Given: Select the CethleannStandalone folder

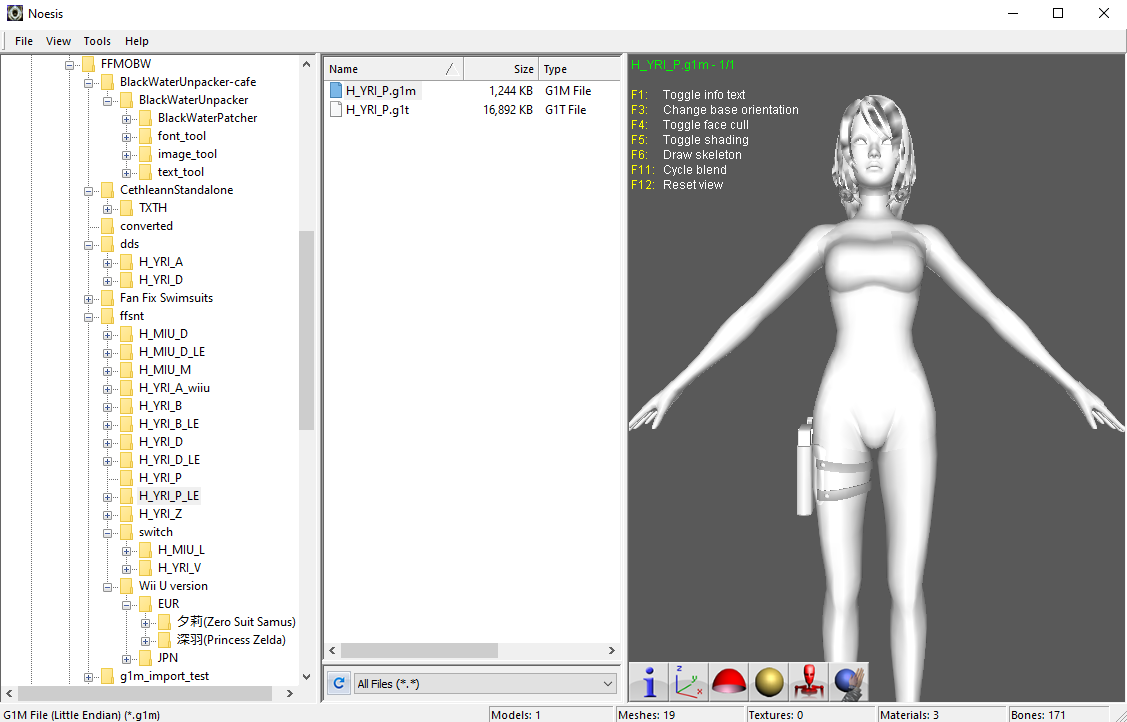Looking at the screenshot, I should pyautogui.click(x=177, y=190).
